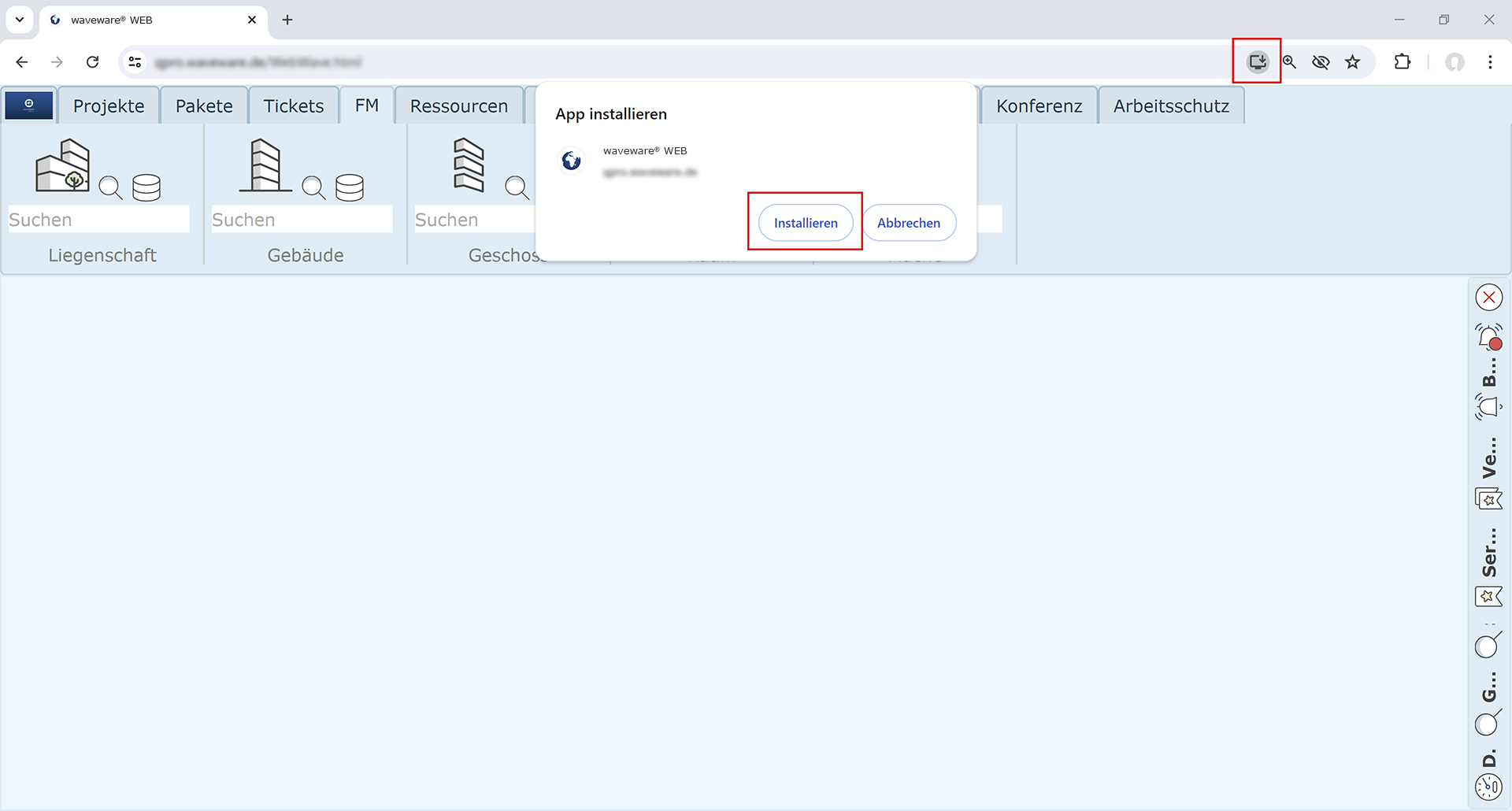The width and height of the screenshot is (1512, 811).
Task: Switch to the Tickets tab
Action: point(293,106)
